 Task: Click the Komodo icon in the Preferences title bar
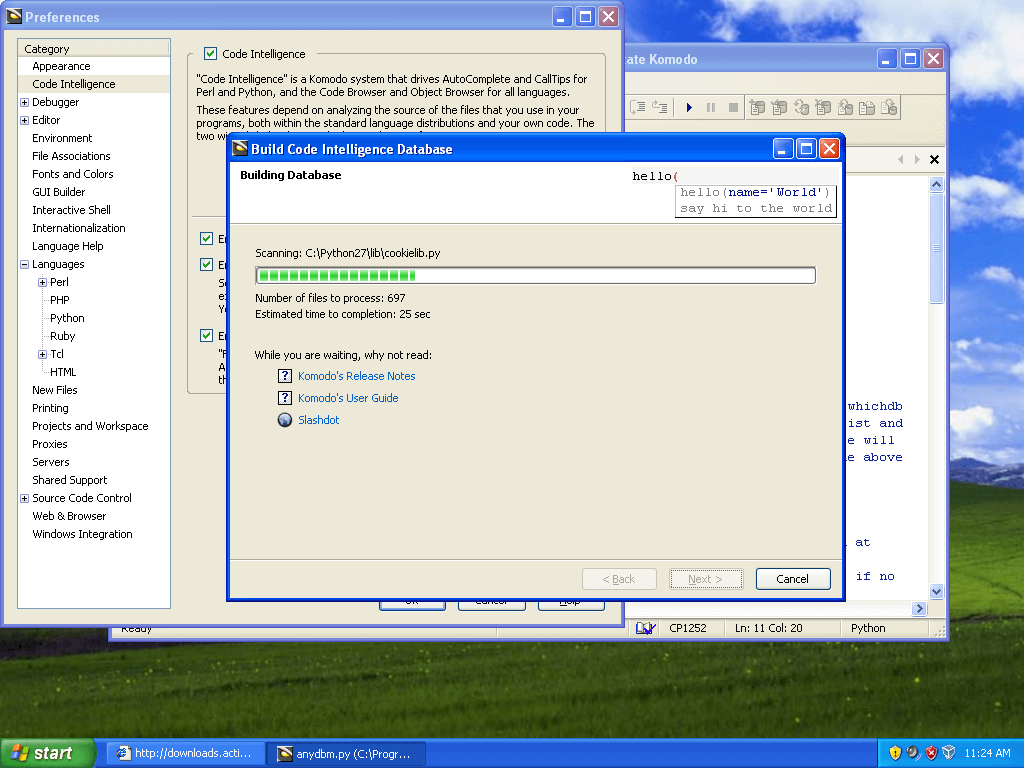[x=14, y=16]
